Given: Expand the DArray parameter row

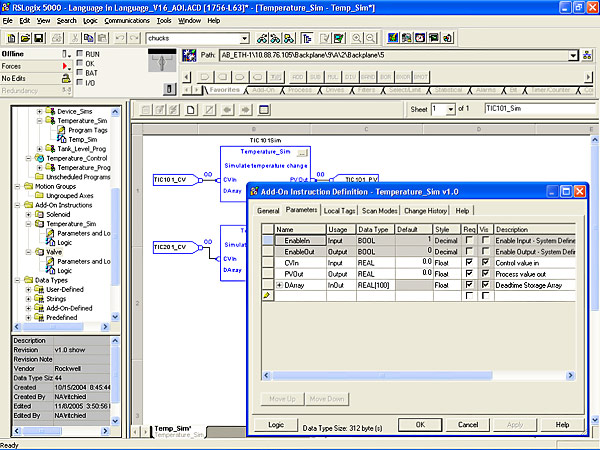Looking at the screenshot, I should (x=279, y=285).
